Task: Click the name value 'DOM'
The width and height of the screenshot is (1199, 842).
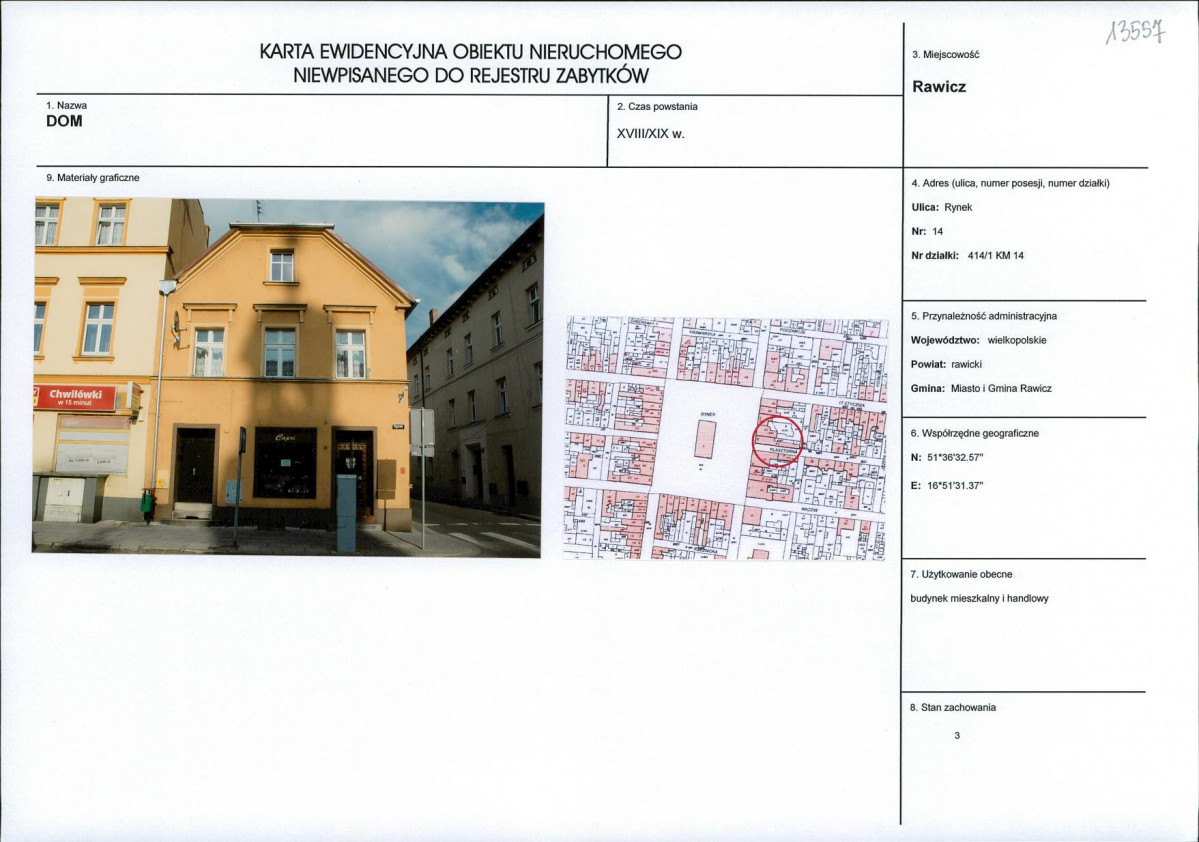Action: click(64, 121)
